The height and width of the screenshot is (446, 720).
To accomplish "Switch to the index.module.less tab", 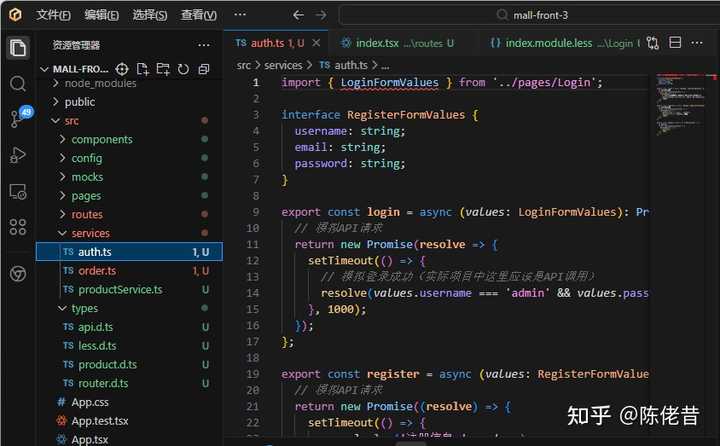I will [547, 44].
